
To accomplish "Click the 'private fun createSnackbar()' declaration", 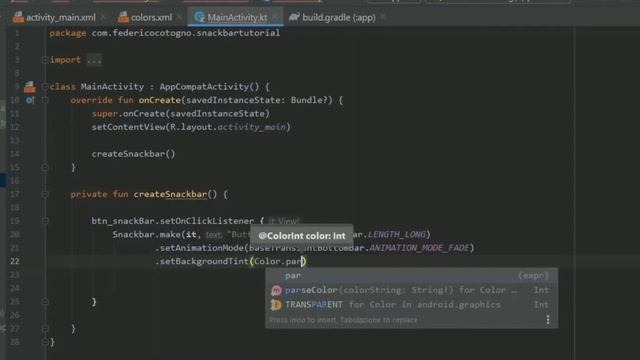I will [144, 194].
